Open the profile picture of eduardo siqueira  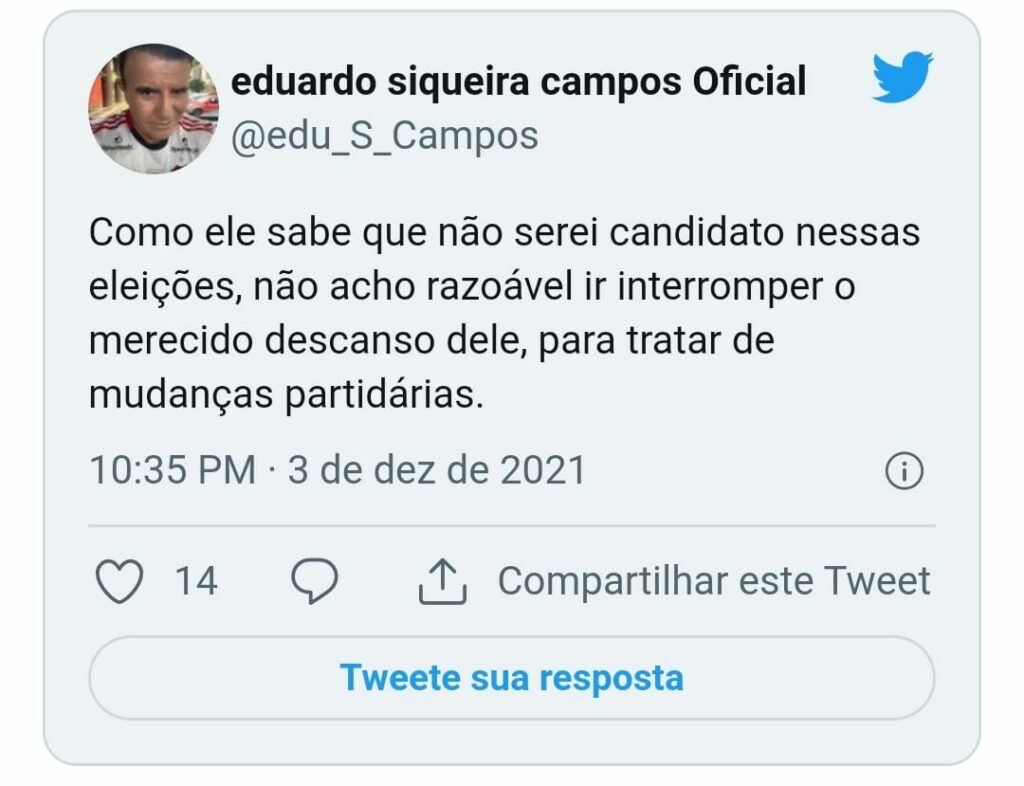pos(153,108)
